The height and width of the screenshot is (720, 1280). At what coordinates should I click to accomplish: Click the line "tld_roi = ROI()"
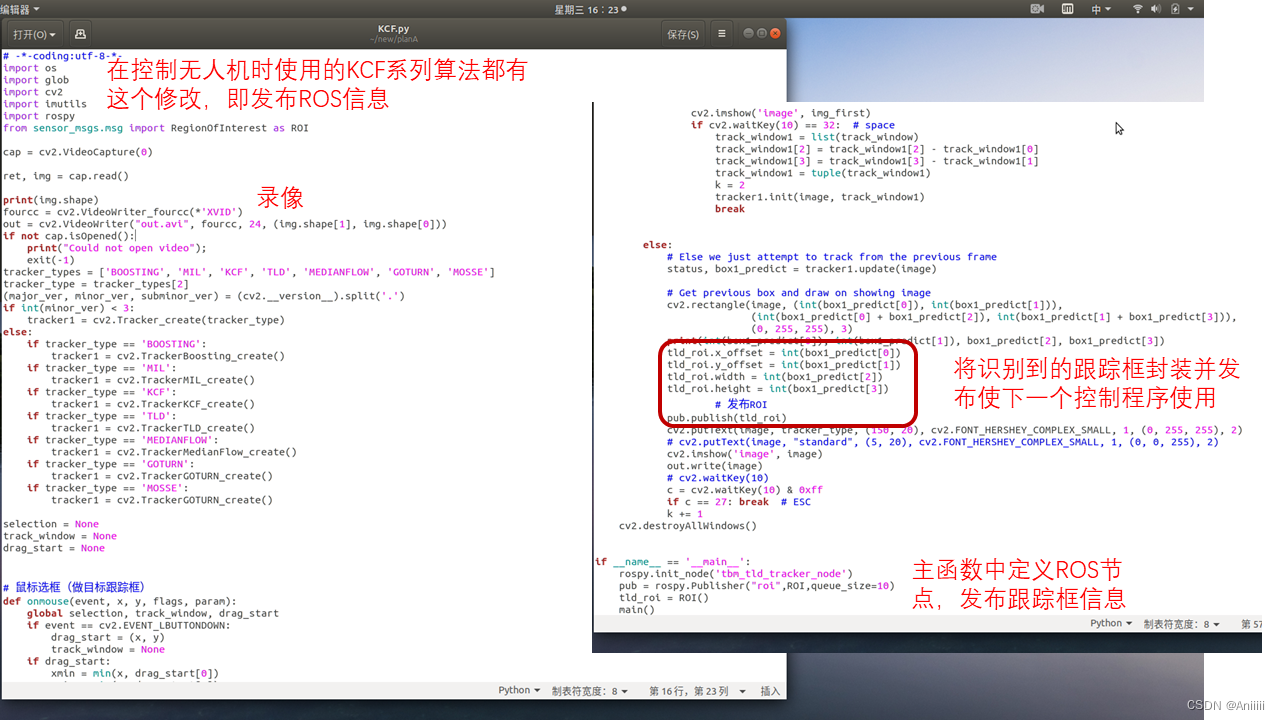(664, 598)
